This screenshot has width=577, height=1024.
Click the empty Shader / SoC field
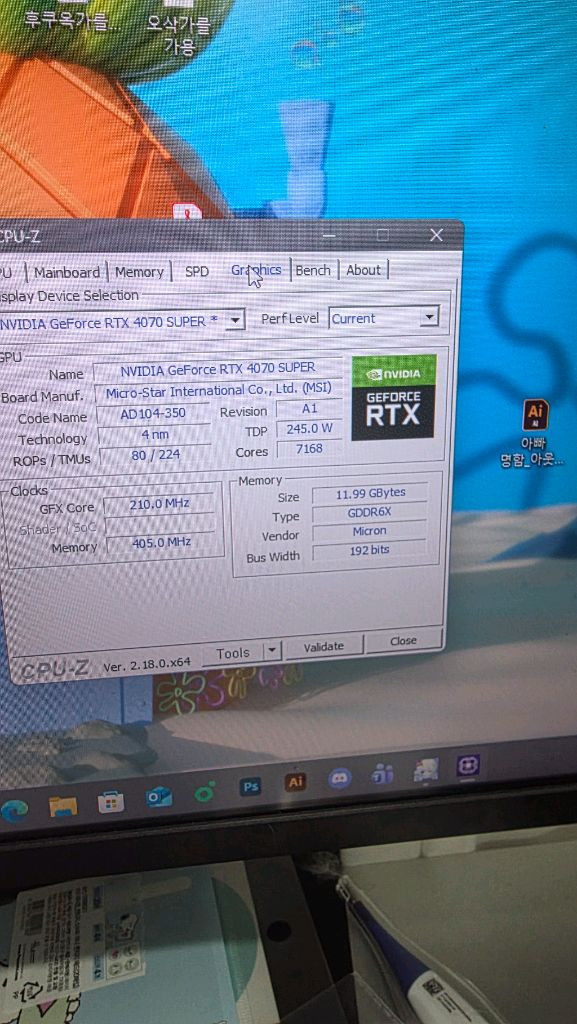click(x=160, y=524)
